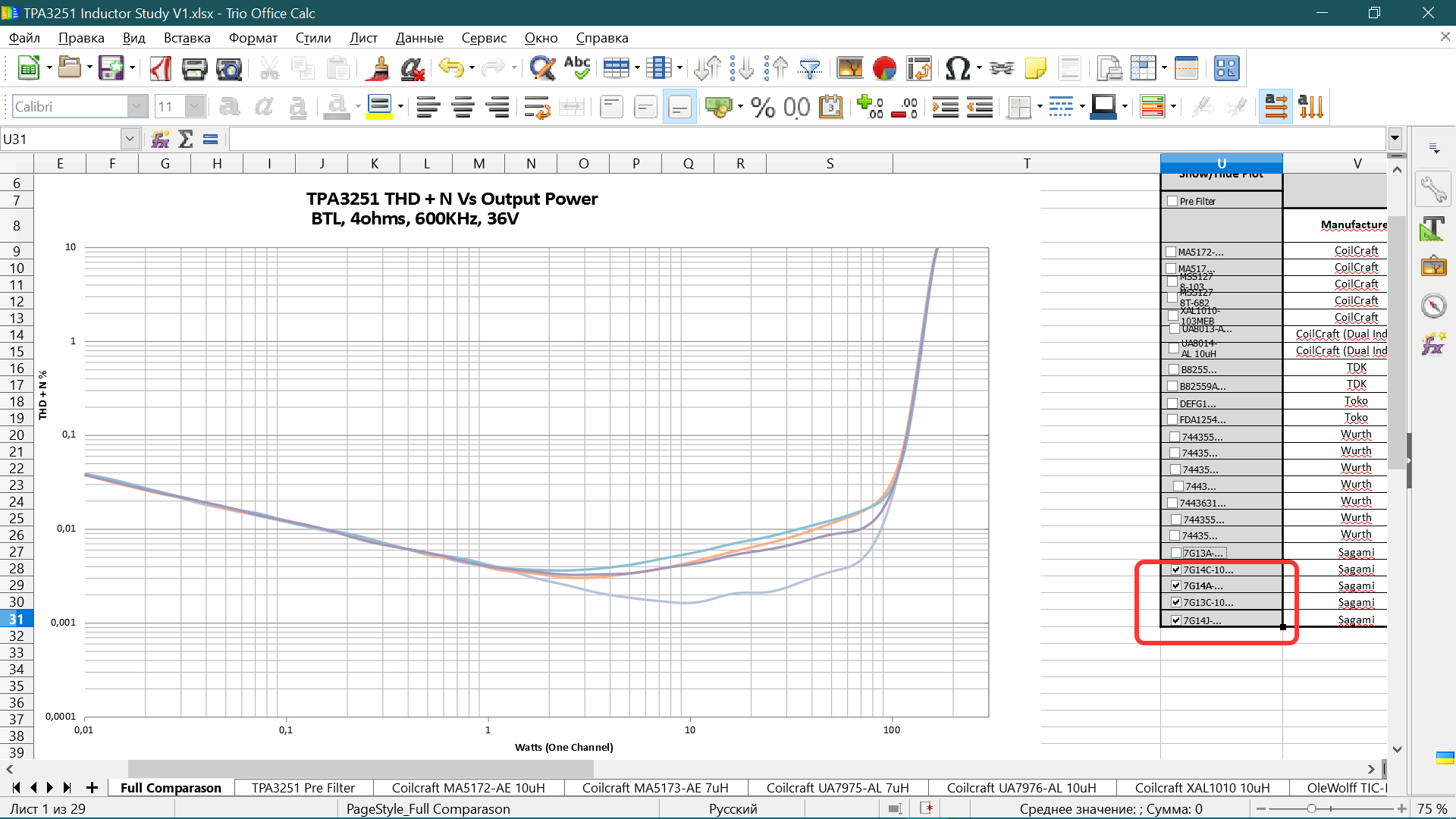Open the Данные menu
The width and height of the screenshot is (1456, 819).
(419, 38)
